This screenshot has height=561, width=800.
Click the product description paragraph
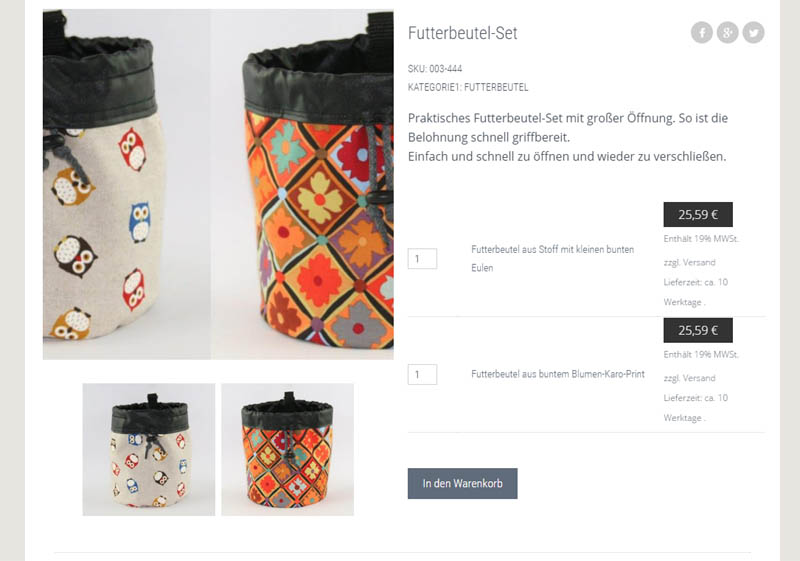pyautogui.click(x=567, y=137)
